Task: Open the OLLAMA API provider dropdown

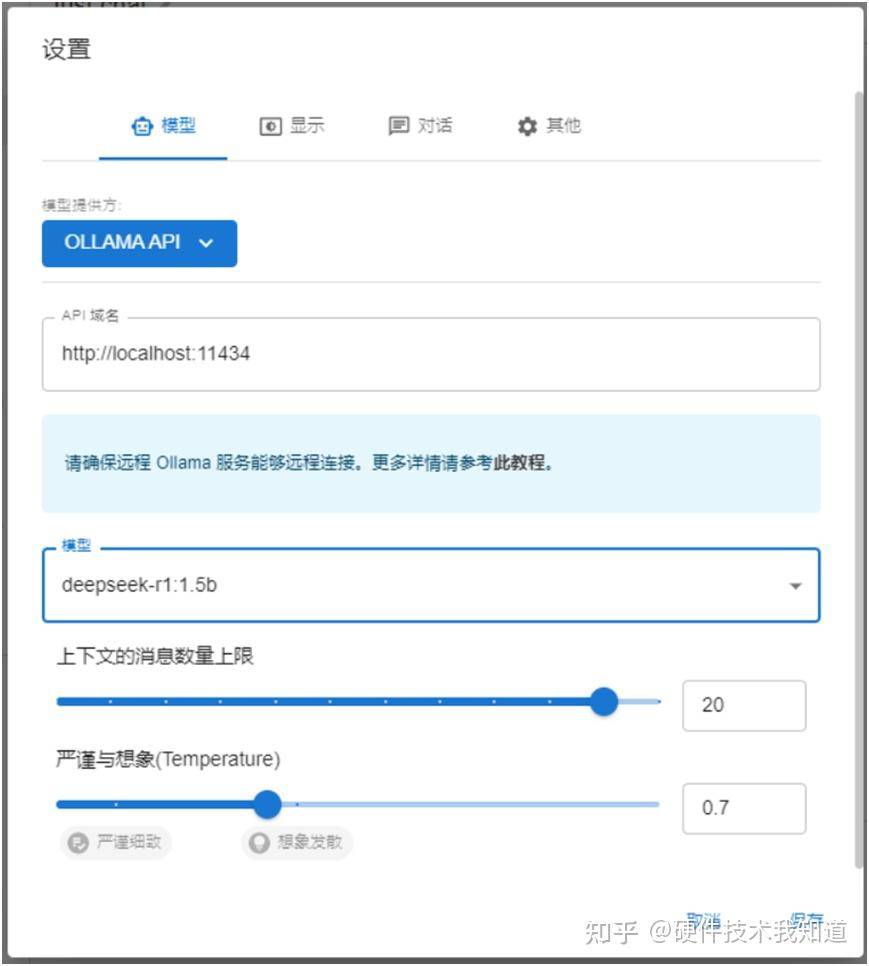Action: click(x=139, y=243)
